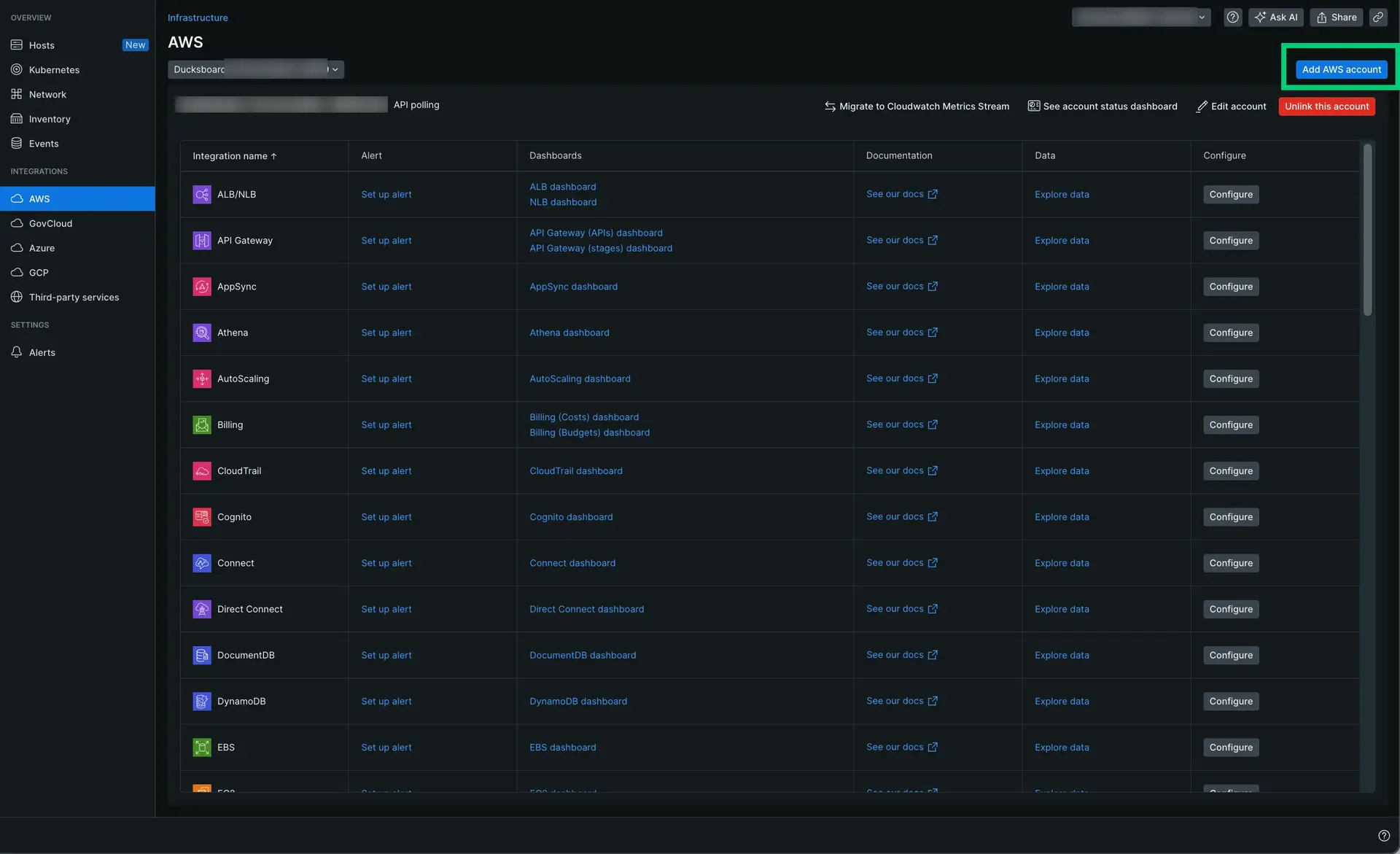Click the EBS service icon
The width and height of the screenshot is (1400, 854).
point(202,748)
